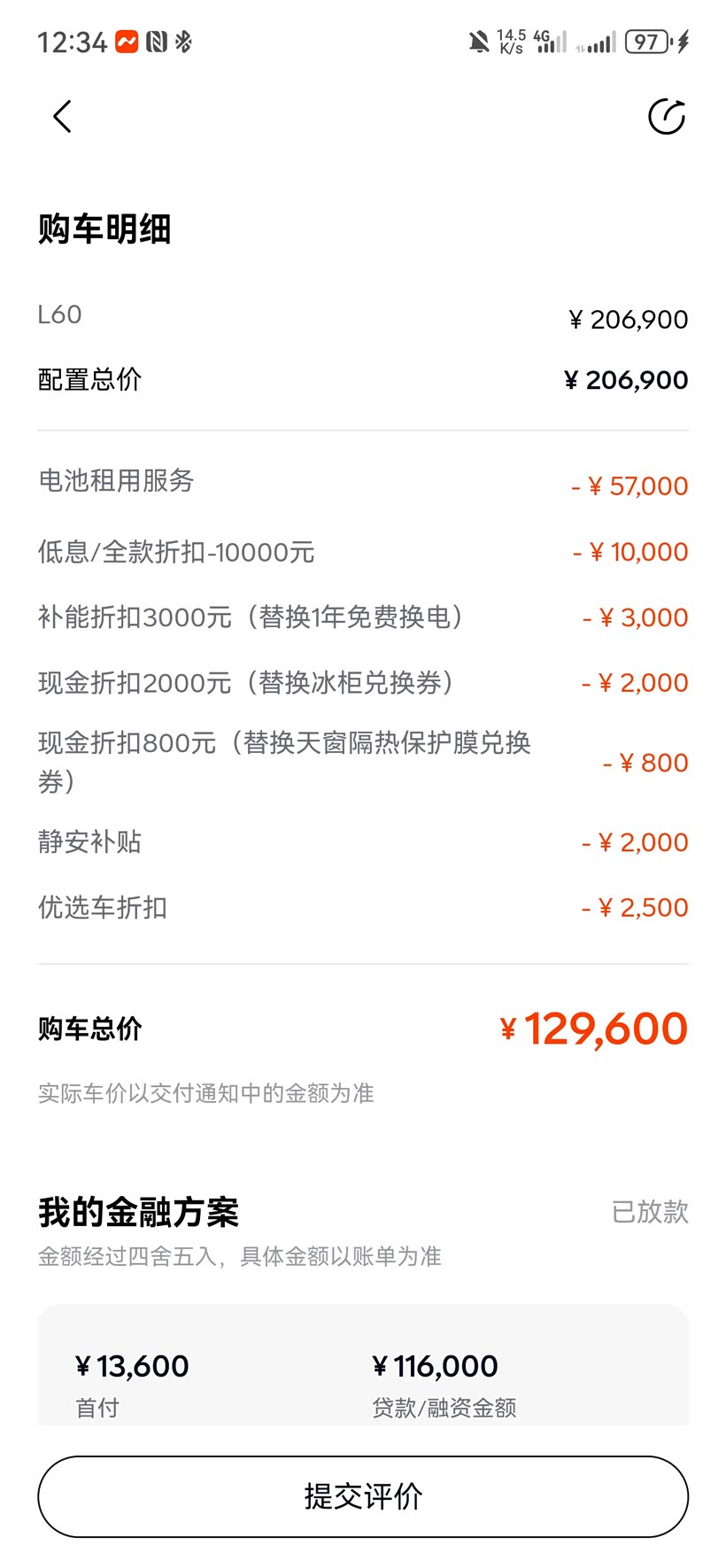Tap the ¥116,000 贷款/融资金额 figure
Screen dimensions: 726x1568
pyautogui.click(x=436, y=1367)
